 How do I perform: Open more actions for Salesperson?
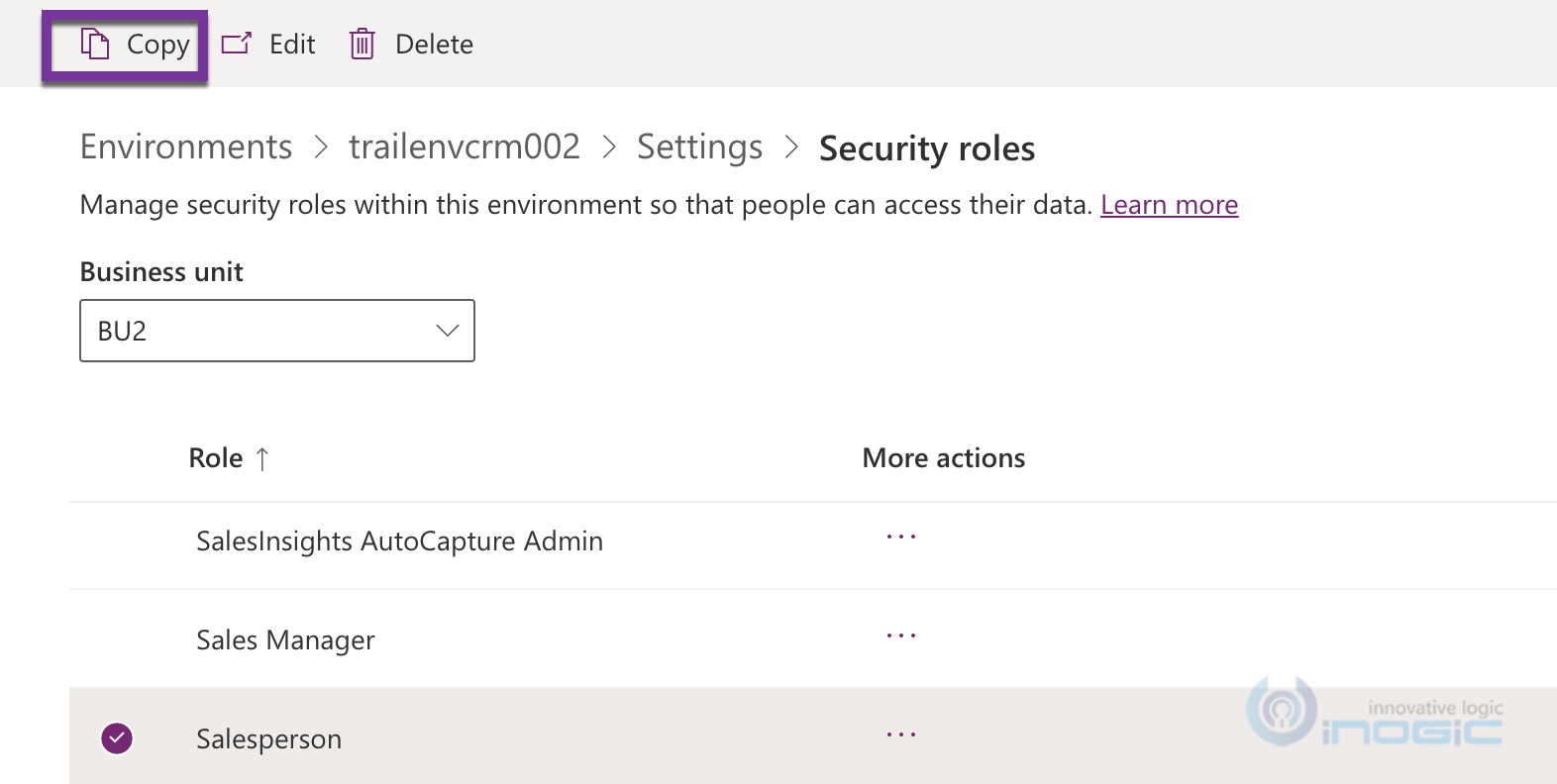(901, 735)
